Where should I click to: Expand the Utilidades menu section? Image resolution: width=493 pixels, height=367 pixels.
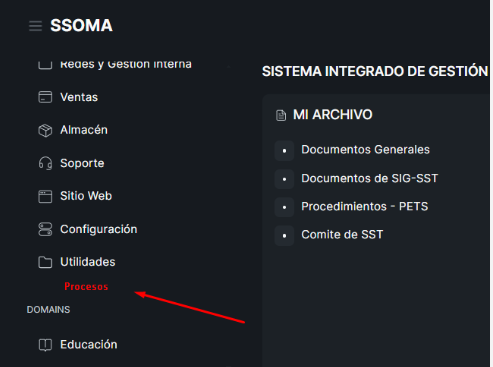[x=88, y=262]
